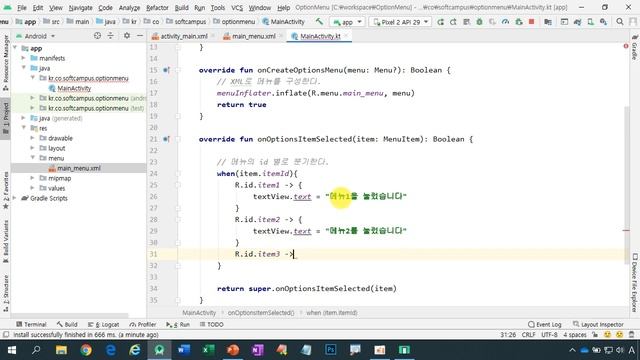Open Android Studio from the Windows taskbar
This screenshot has height=360, width=640.
(x=159, y=350)
